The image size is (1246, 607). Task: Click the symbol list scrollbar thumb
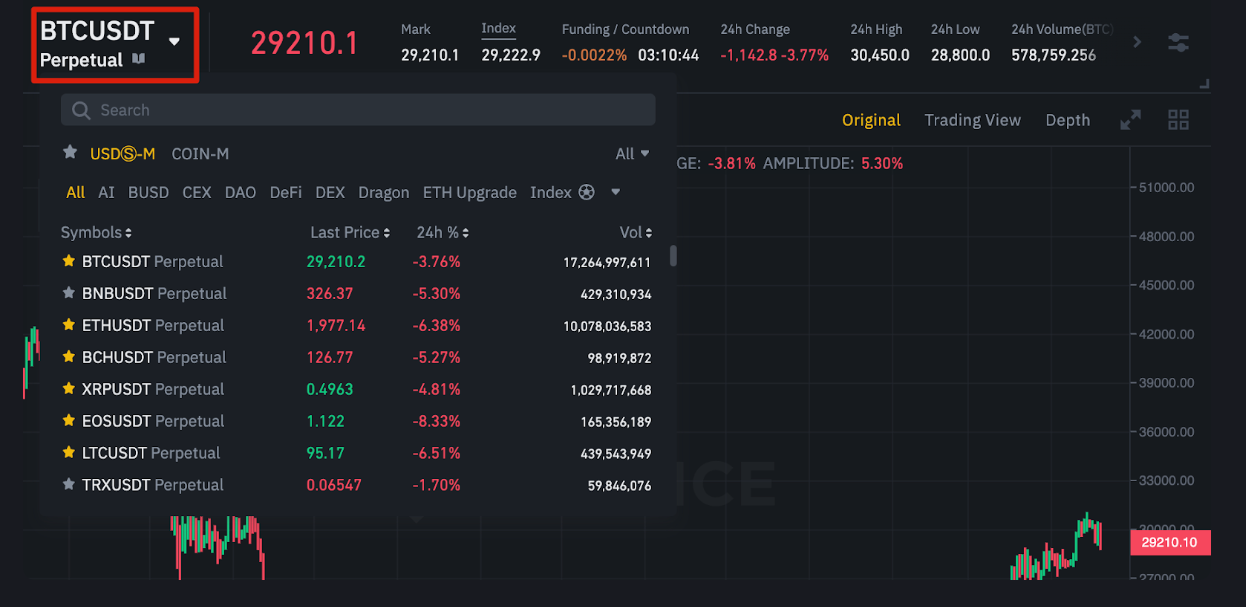click(x=673, y=256)
